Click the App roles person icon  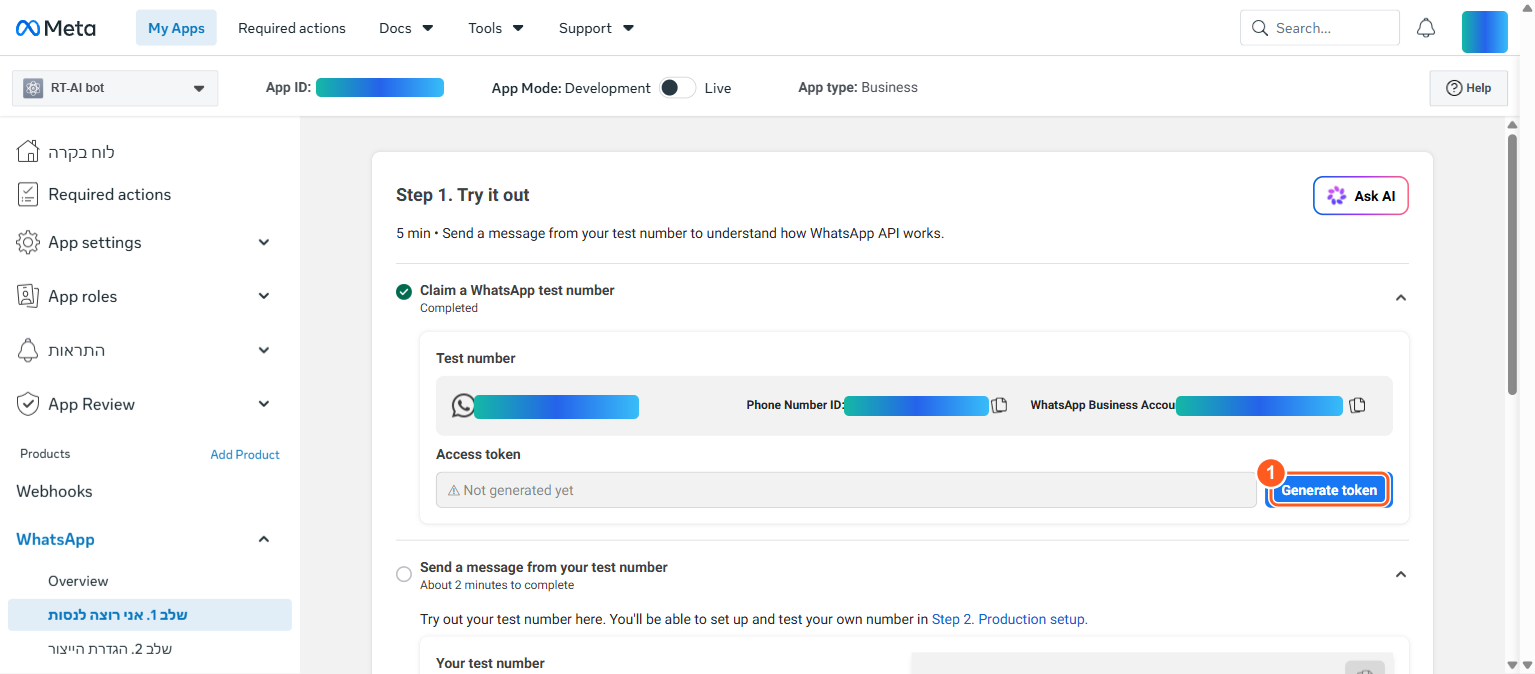(28, 296)
